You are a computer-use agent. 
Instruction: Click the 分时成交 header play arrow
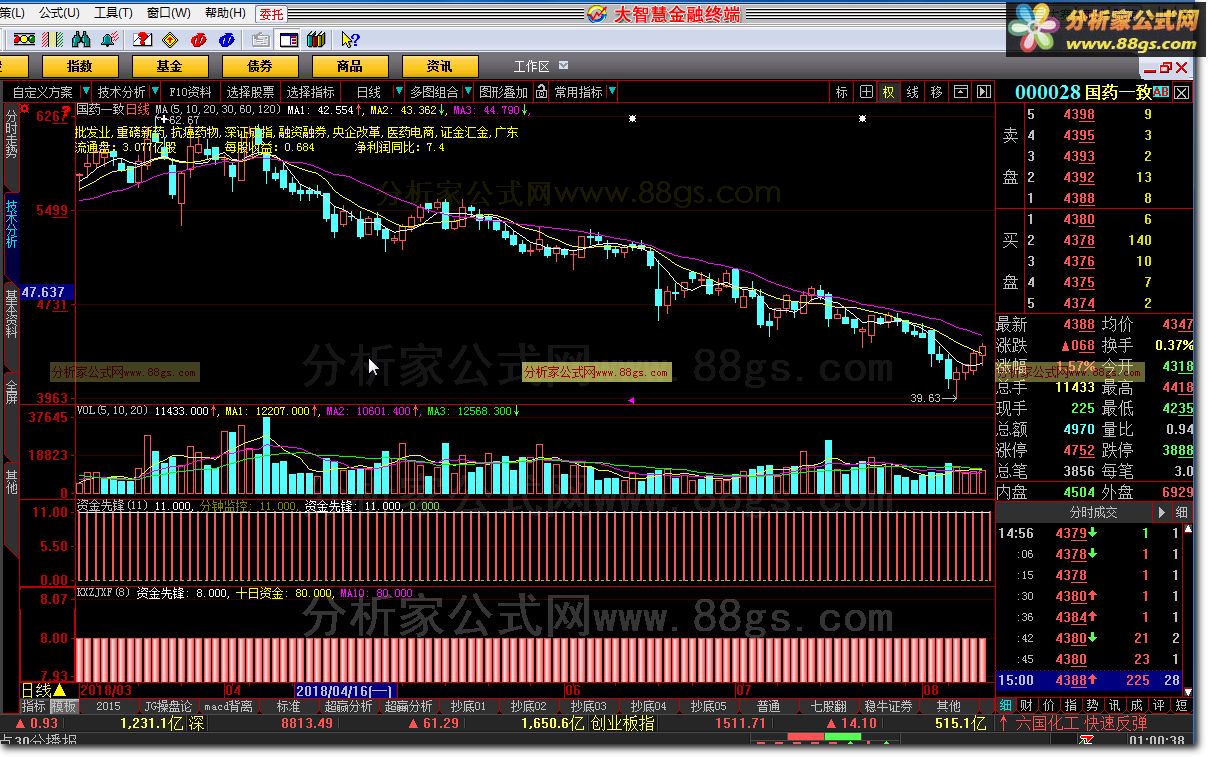[x=1161, y=511]
